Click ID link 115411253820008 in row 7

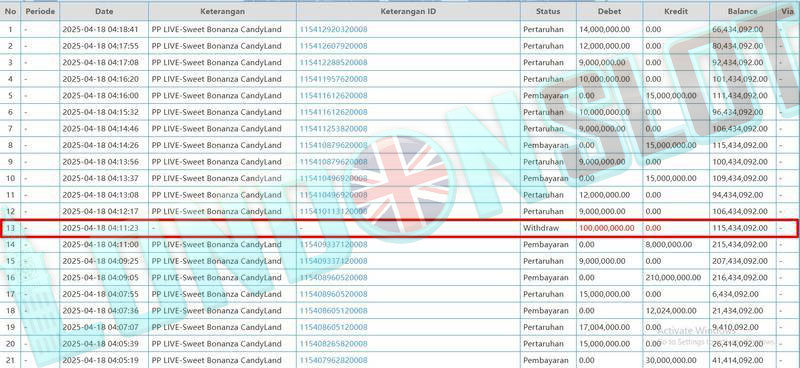(x=333, y=129)
